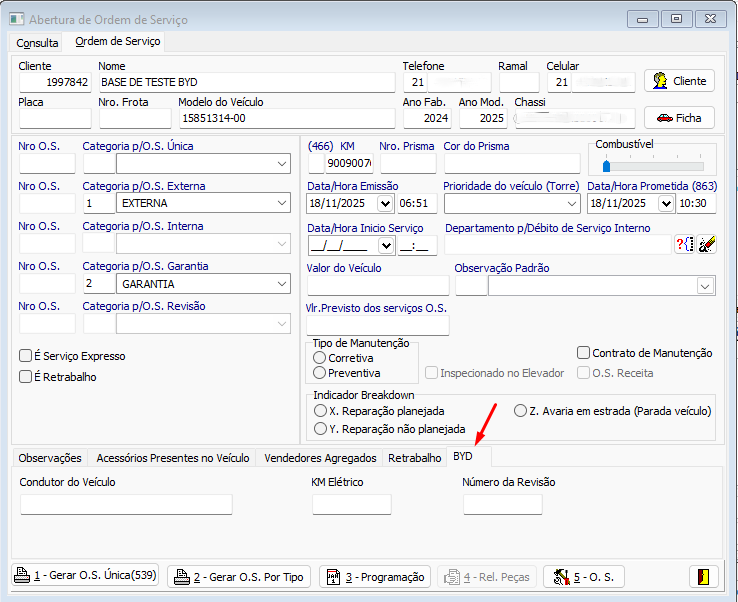The height and width of the screenshot is (602, 738).
Task: Click the 5 - O. S. tools button
Action: pyautogui.click(x=584, y=577)
